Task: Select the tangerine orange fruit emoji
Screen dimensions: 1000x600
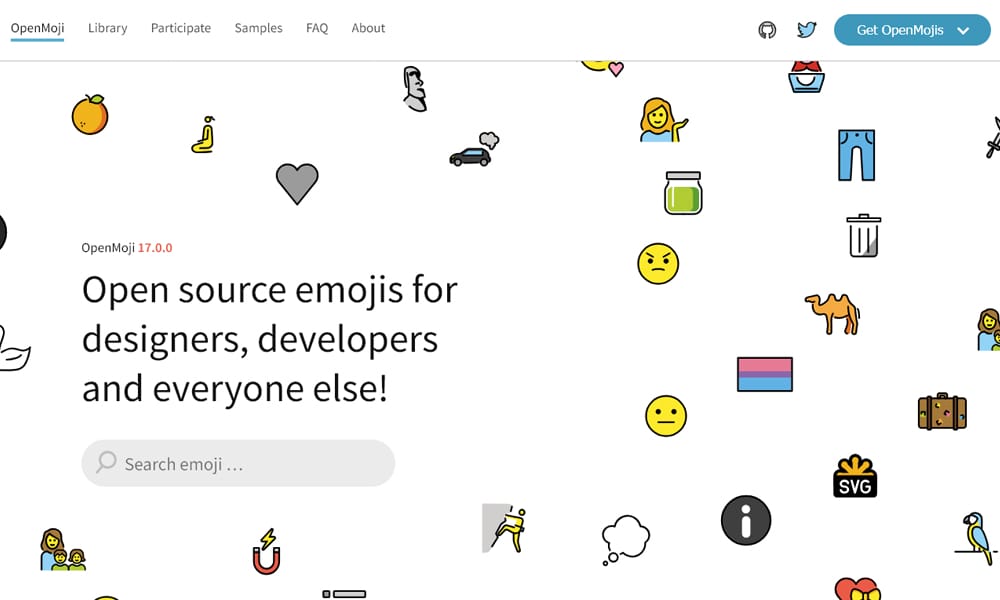Action: coord(90,114)
